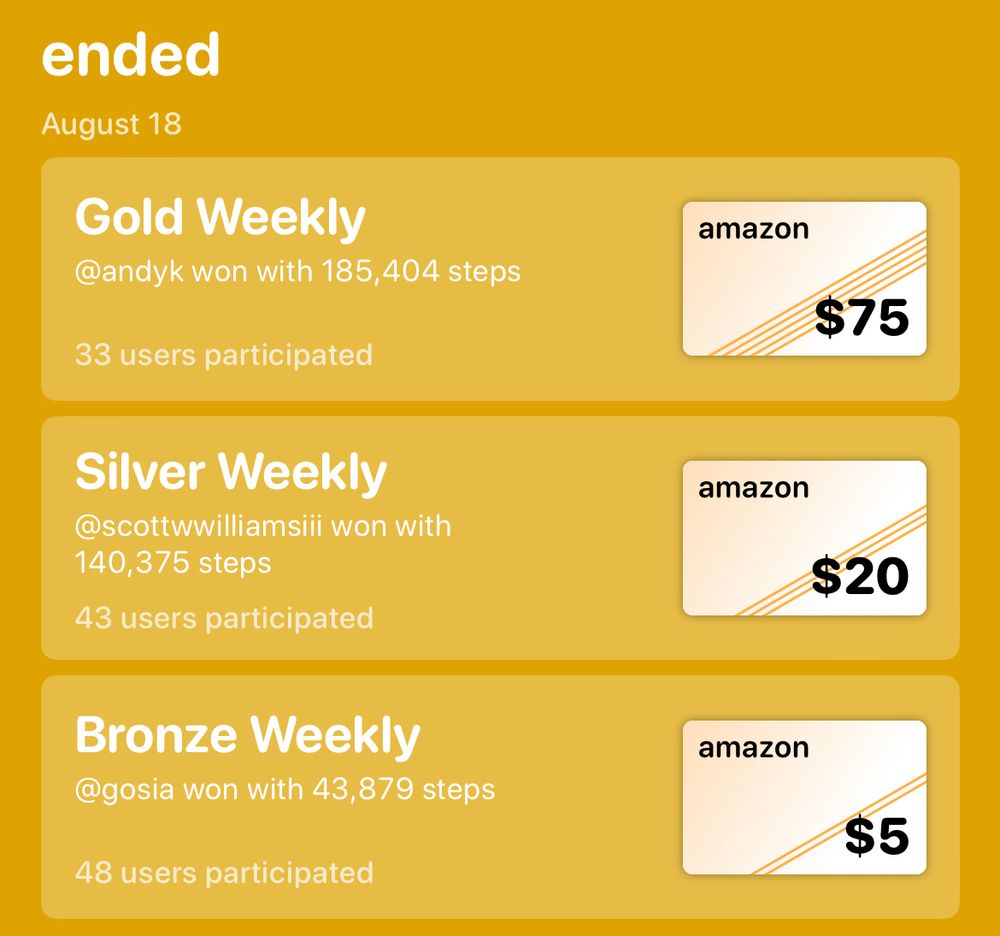This screenshot has height=936, width=1000.
Task: Tap the August 18 date label
Action: point(112,124)
